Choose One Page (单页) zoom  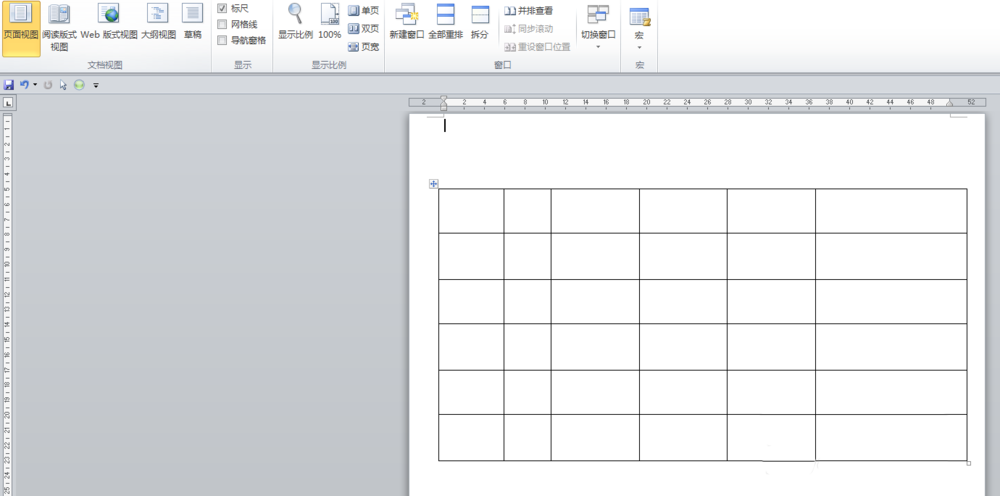(364, 11)
